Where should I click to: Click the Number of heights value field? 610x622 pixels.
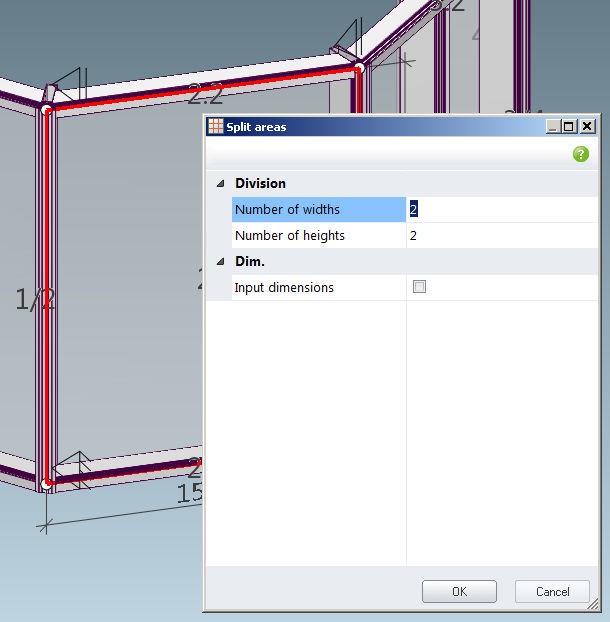pos(500,235)
